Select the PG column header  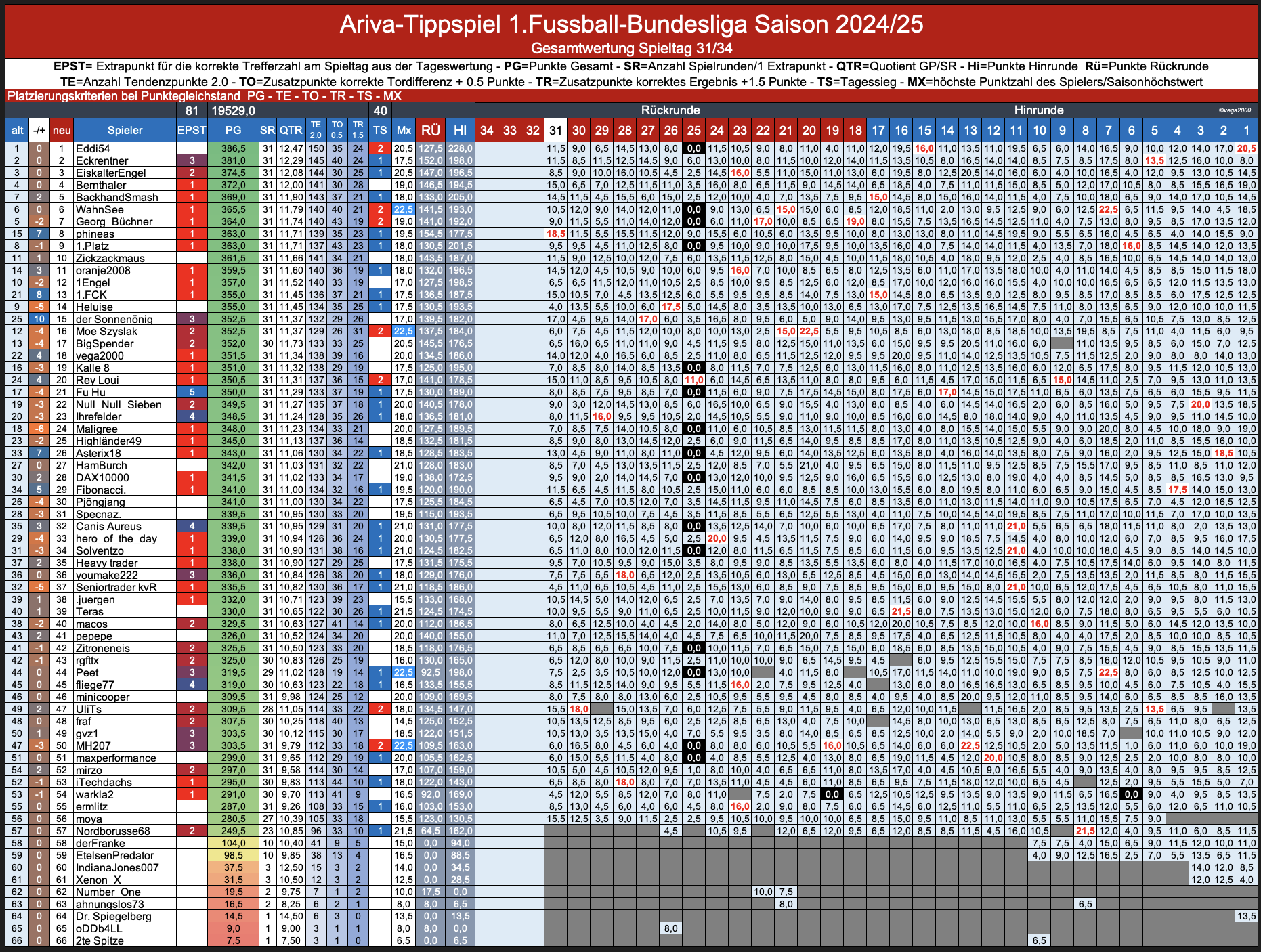[233, 130]
